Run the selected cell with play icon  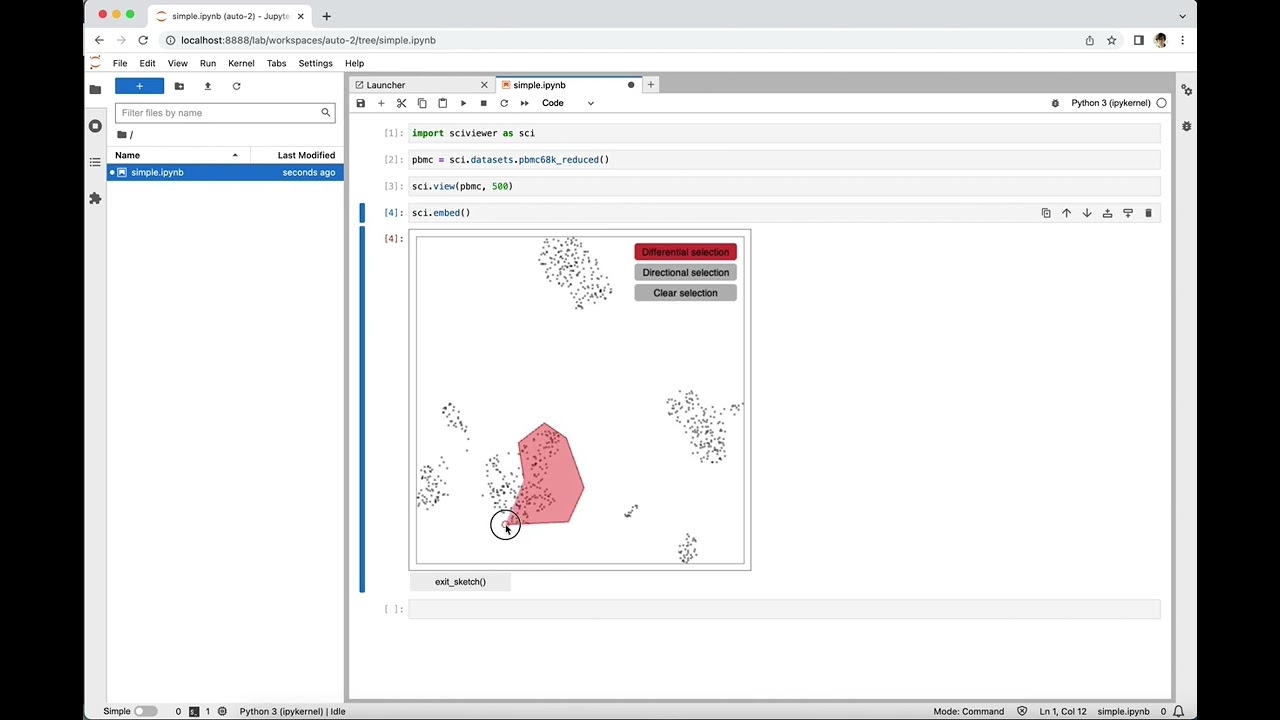tap(463, 103)
